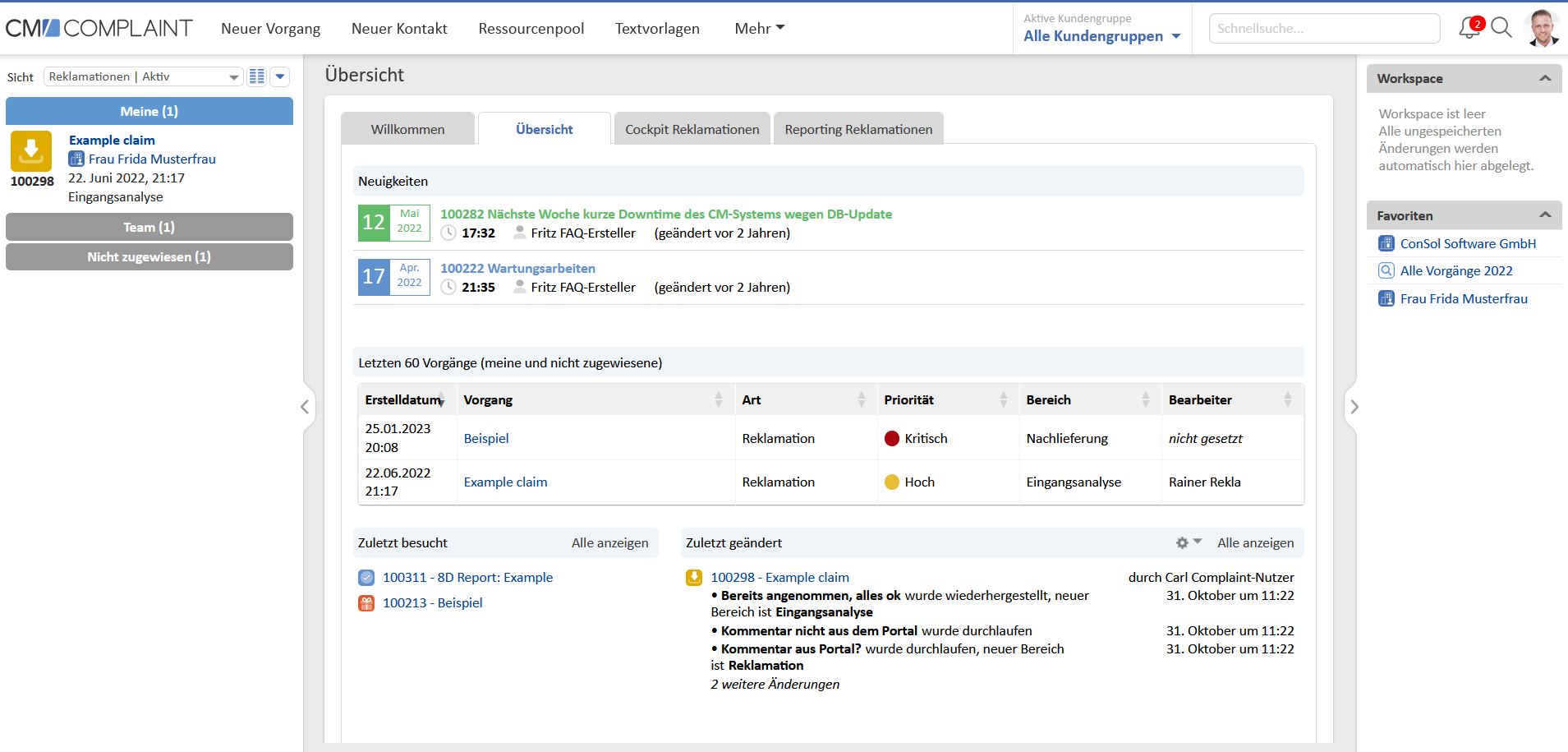
Task: Switch to Cockpit Reklamationen tab
Action: click(692, 129)
